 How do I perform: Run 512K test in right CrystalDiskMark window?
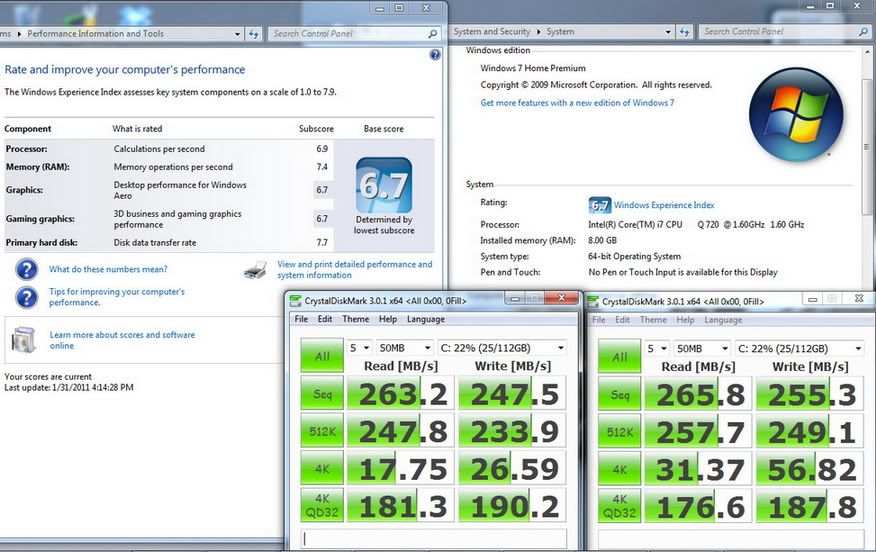[x=619, y=432]
